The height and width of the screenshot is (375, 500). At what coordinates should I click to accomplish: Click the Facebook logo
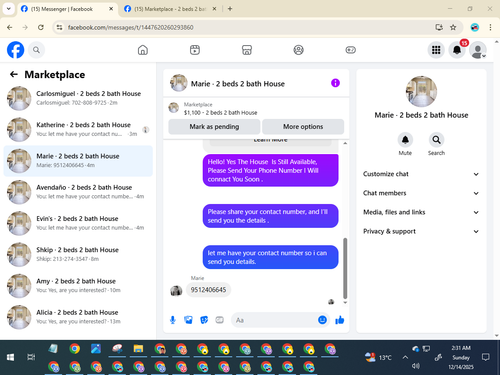click(x=15, y=50)
